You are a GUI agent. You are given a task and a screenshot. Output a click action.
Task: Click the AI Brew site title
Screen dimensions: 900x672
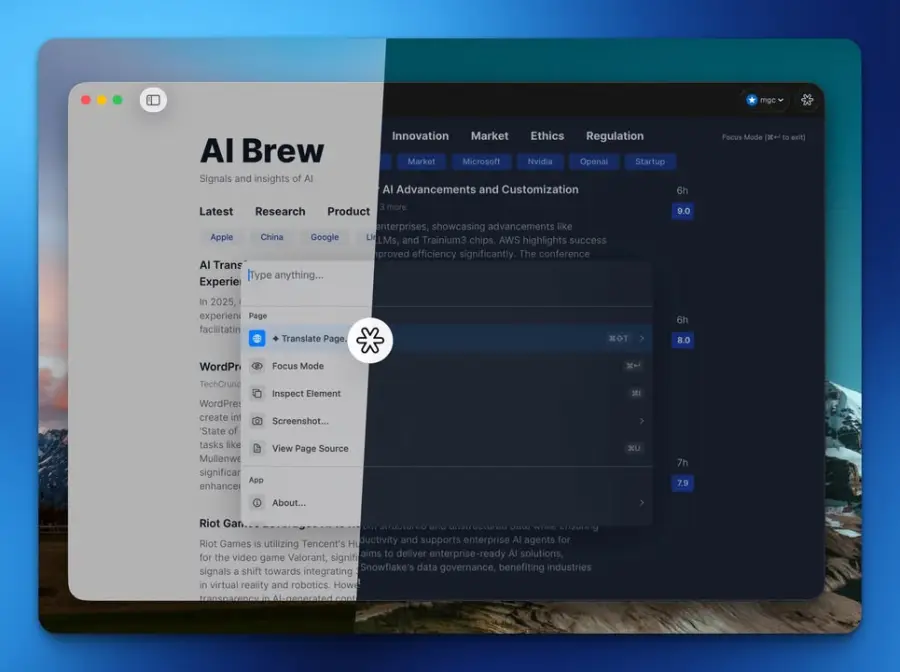tap(262, 151)
